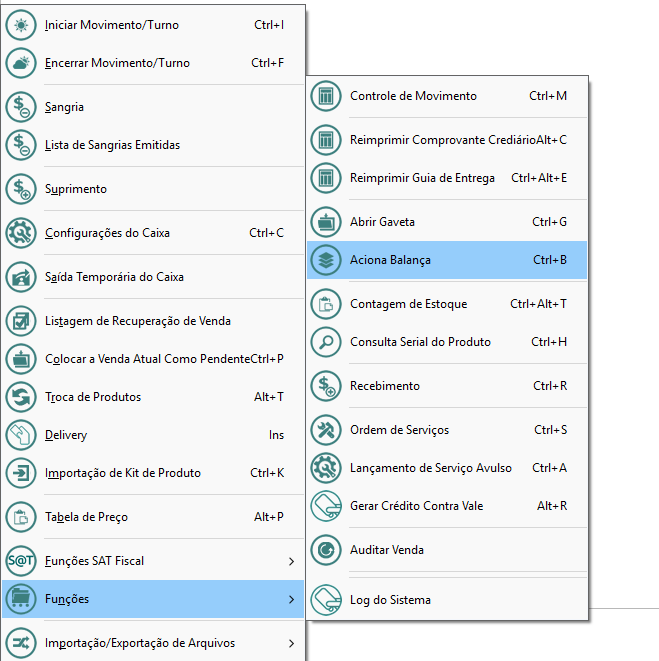The height and width of the screenshot is (661, 659).
Task: Click the sun icon for Iniciar Movimento/Turno
Action: tap(21, 25)
